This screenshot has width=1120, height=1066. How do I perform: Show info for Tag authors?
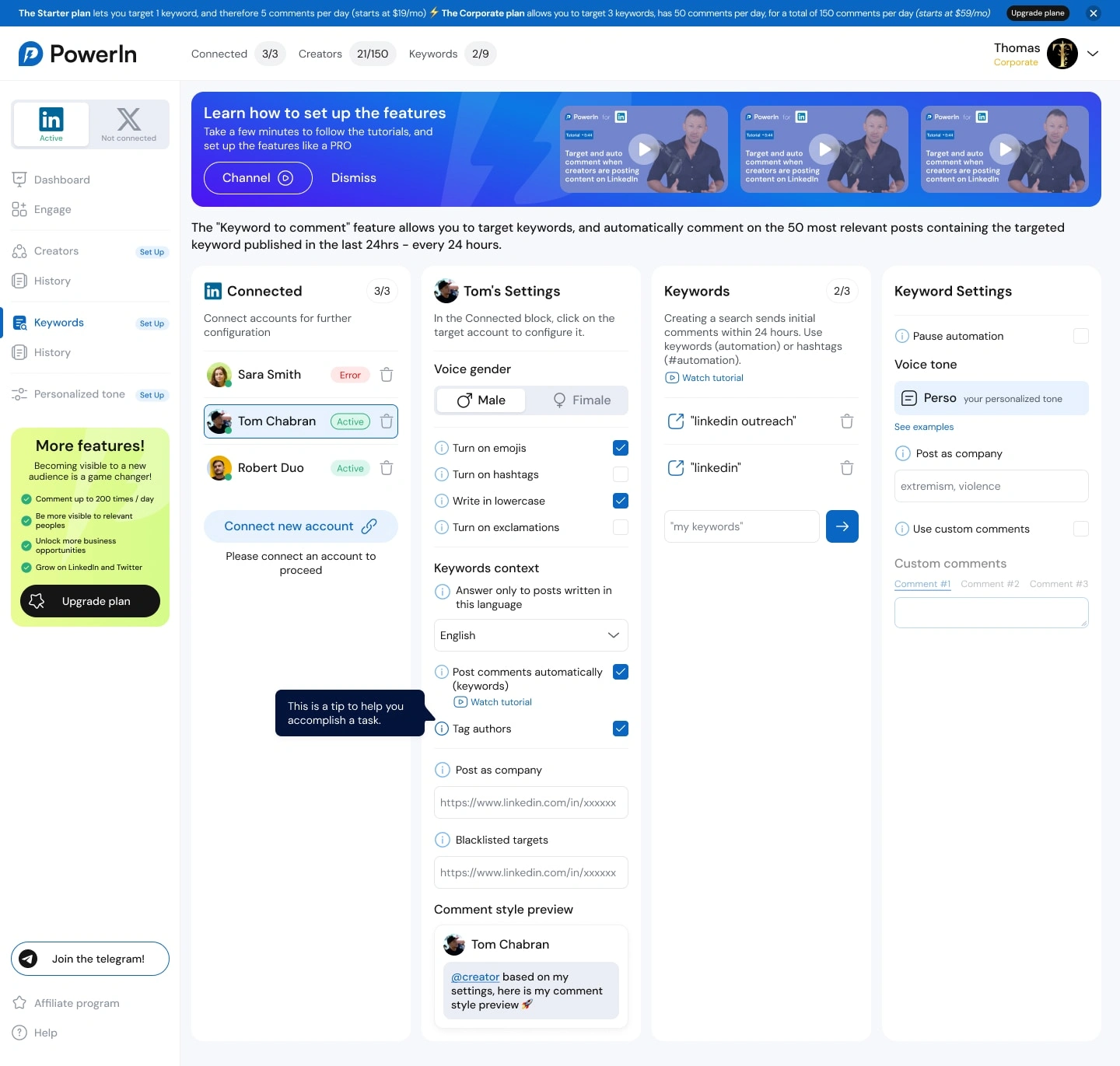442,729
